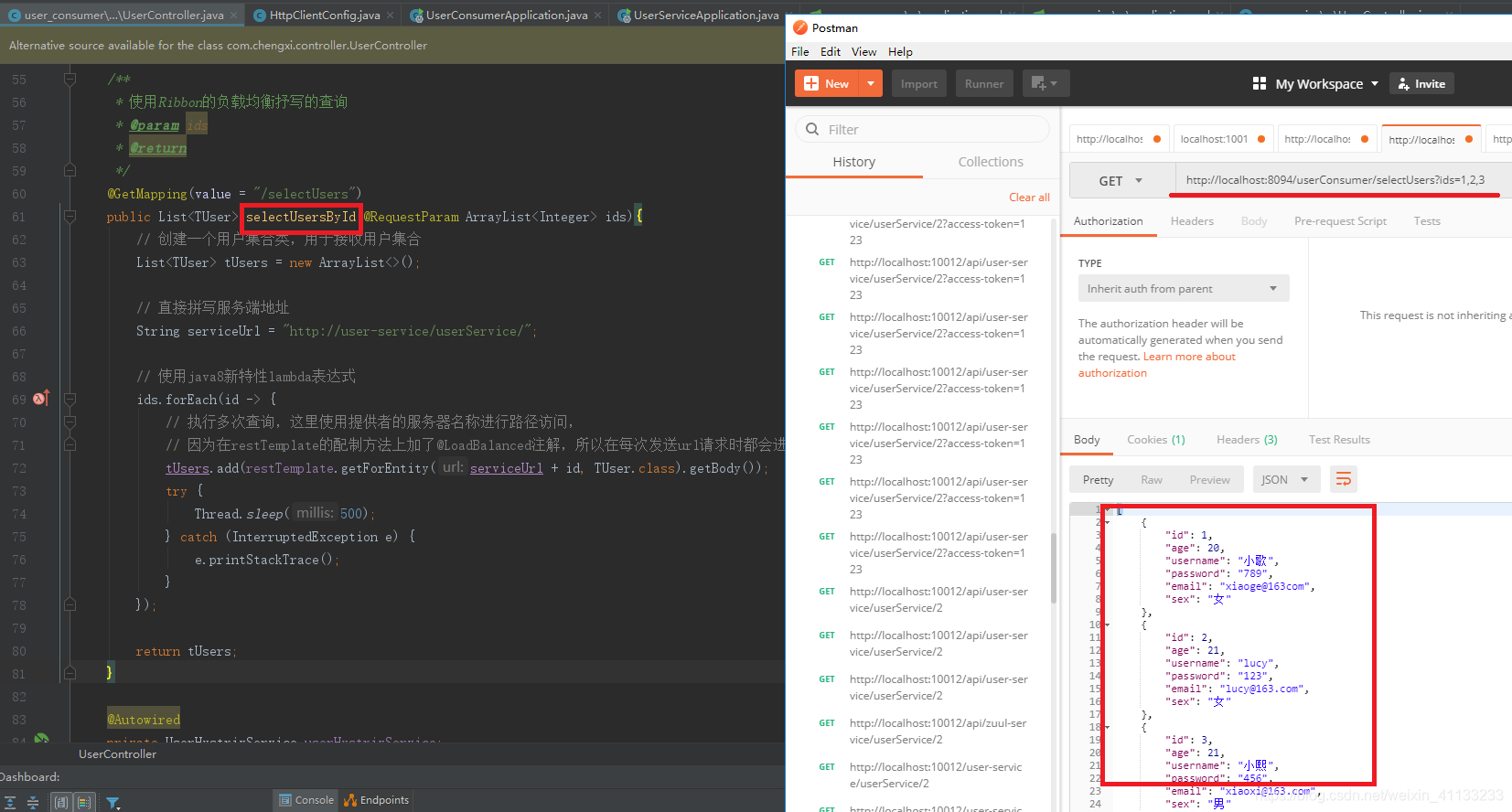
Task: Click the fold marker on line 69
Action: (70, 400)
